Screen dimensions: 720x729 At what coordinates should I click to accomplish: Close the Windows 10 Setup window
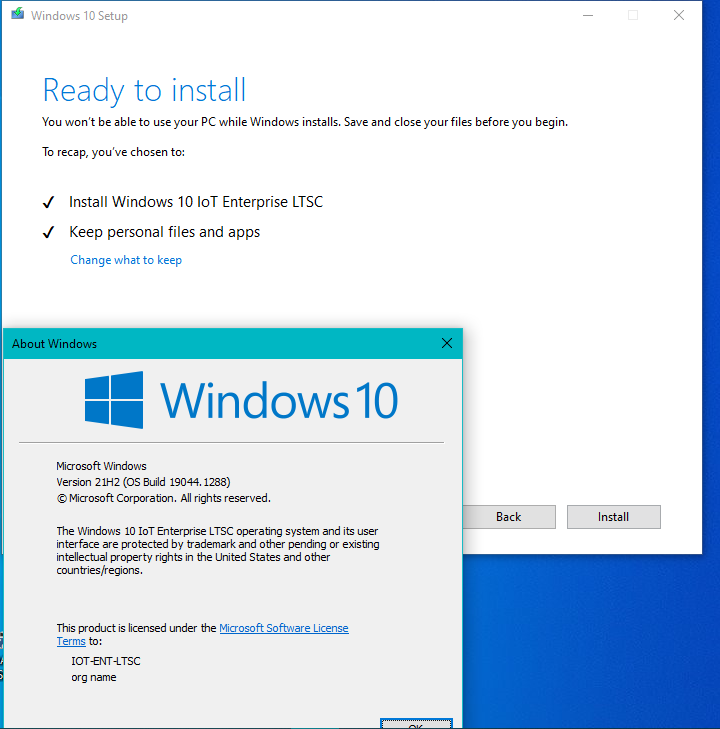coord(679,15)
